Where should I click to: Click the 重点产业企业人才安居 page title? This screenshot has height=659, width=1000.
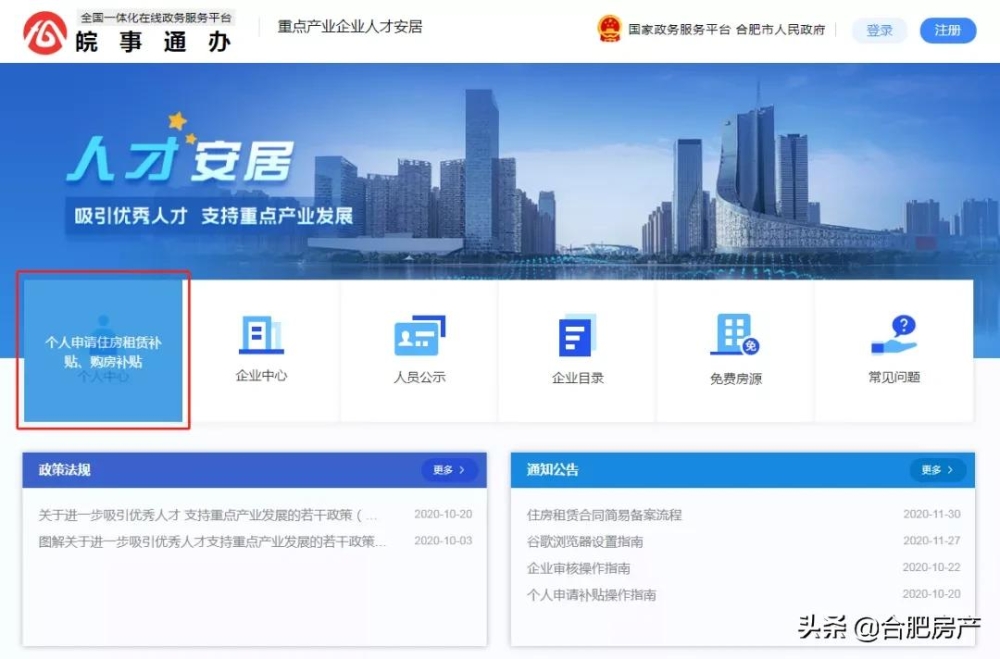[x=349, y=27]
